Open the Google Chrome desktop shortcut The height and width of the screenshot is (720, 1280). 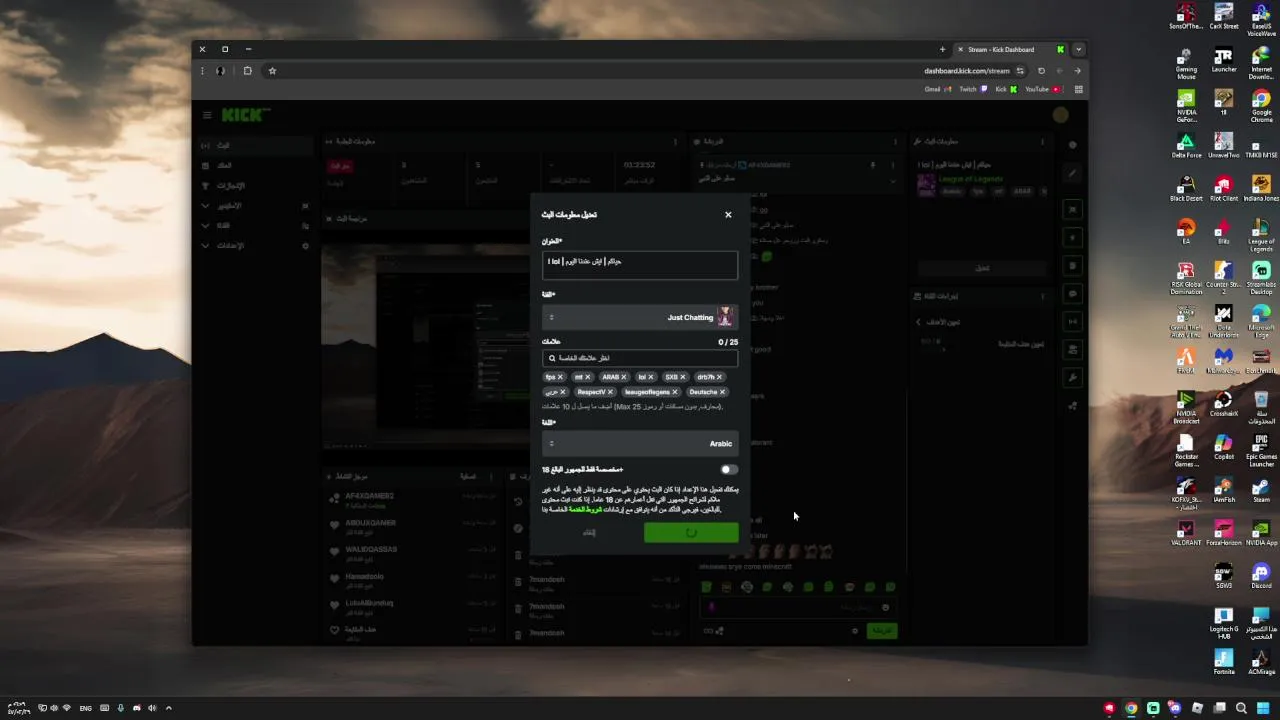[1261, 106]
